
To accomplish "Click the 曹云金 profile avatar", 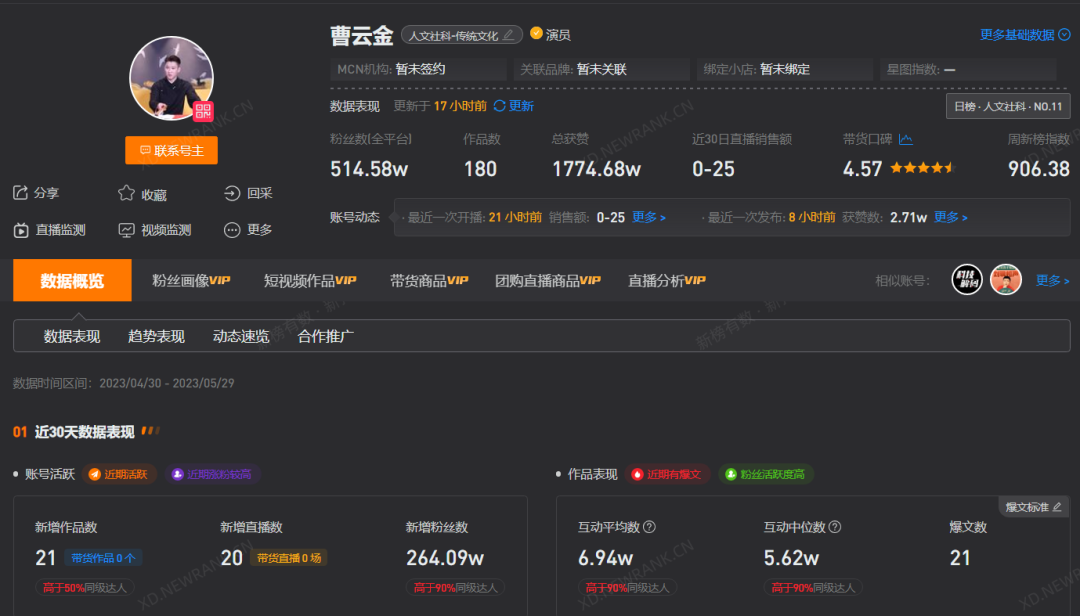I will pos(172,78).
